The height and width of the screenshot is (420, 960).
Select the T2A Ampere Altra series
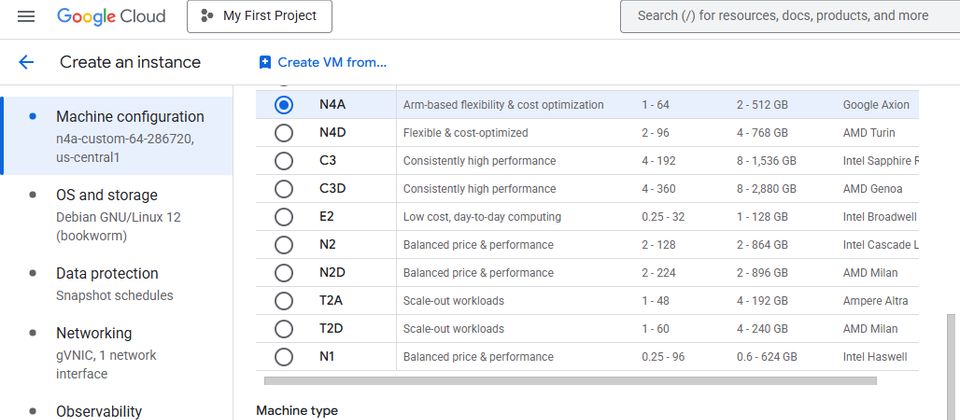click(284, 301)
